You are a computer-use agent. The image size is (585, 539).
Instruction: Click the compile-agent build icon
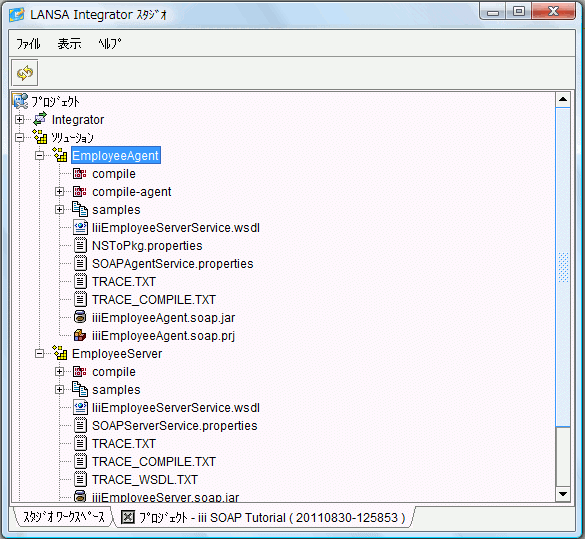tap(80, 192)
